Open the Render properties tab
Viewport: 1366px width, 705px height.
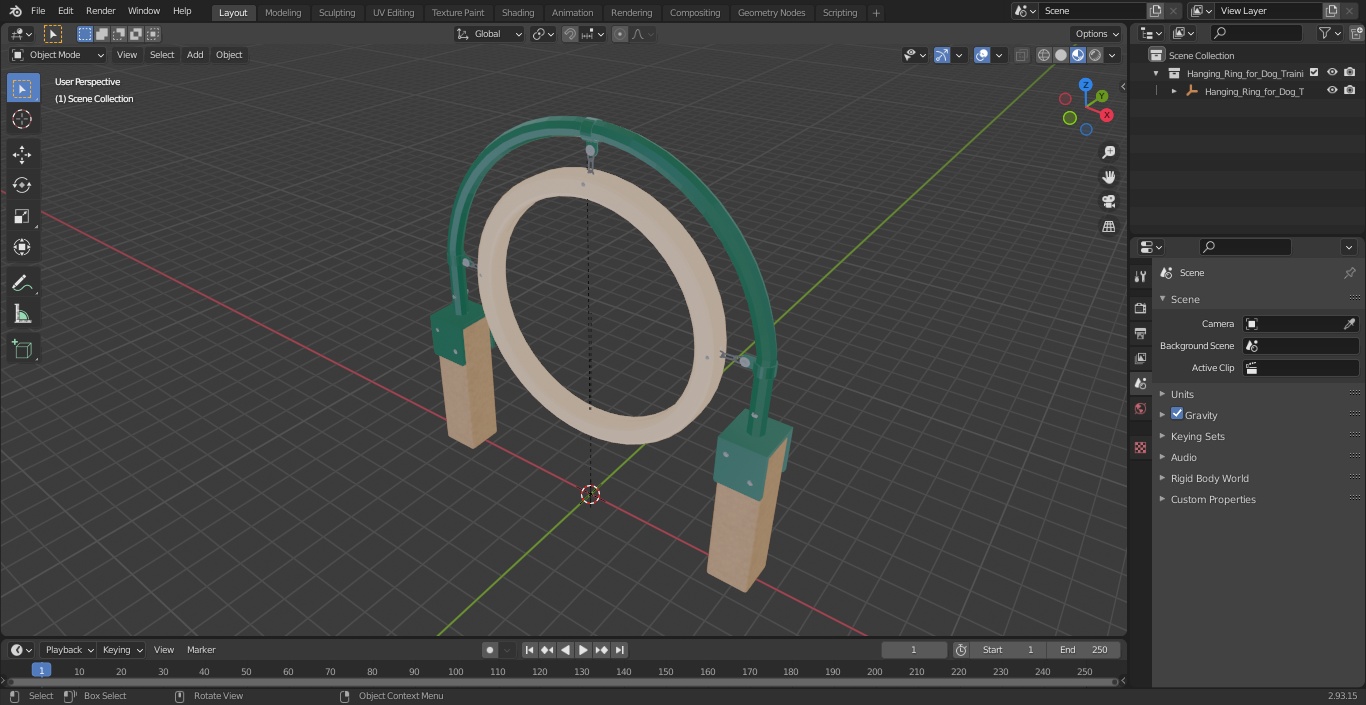tap(1140, 308)
